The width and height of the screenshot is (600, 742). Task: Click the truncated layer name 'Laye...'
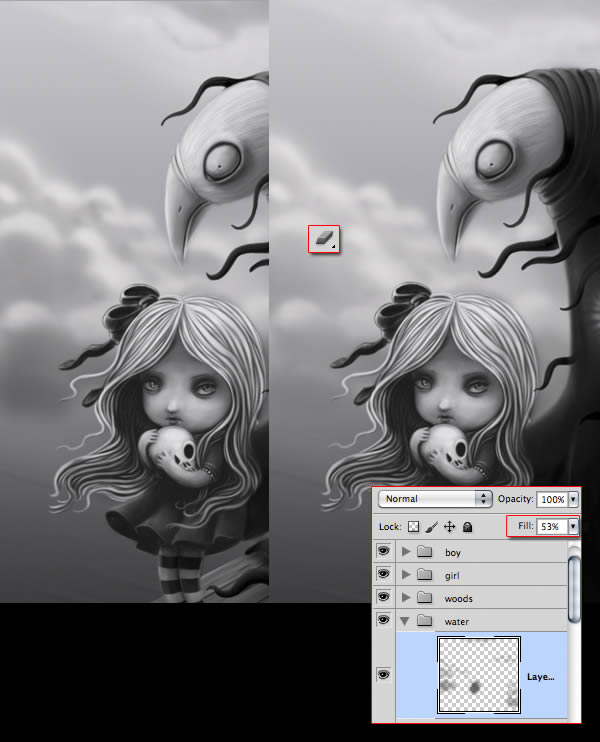coord(540,677)
